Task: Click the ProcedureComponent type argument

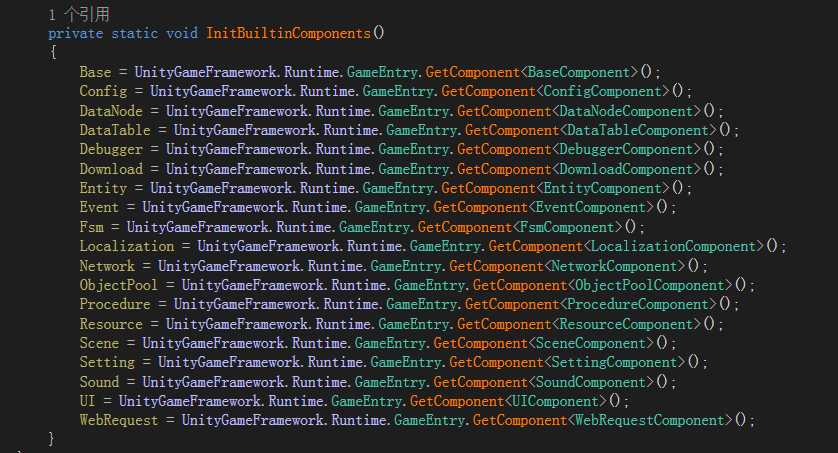Action: coord(638,304)
